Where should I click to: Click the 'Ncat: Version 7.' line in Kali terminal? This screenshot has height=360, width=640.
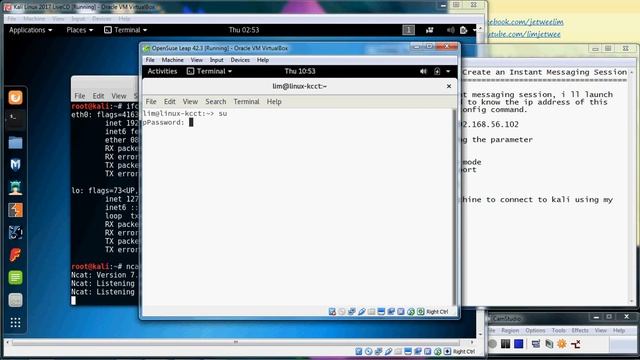(105, 275)
